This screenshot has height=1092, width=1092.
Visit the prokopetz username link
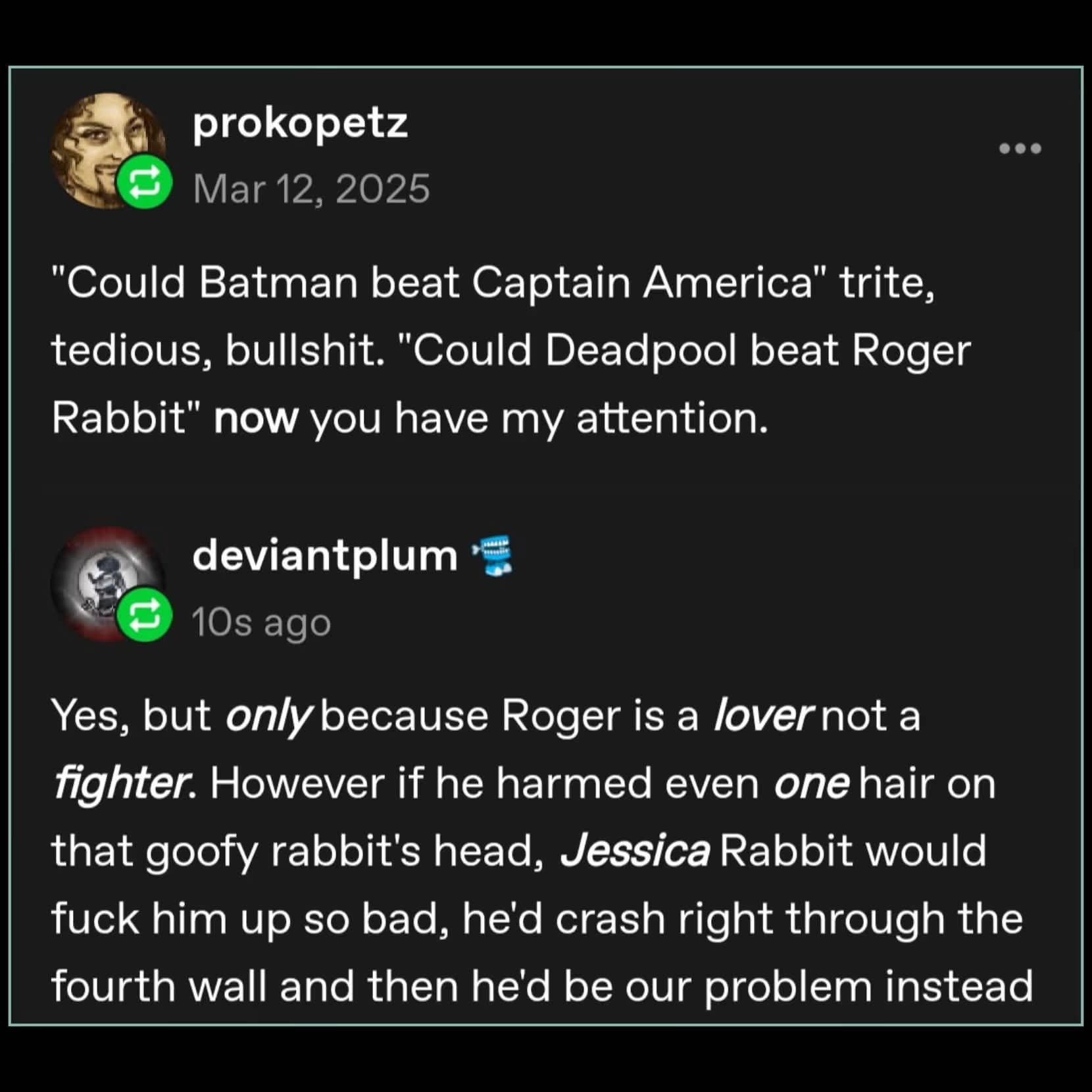tap(300, 124)
